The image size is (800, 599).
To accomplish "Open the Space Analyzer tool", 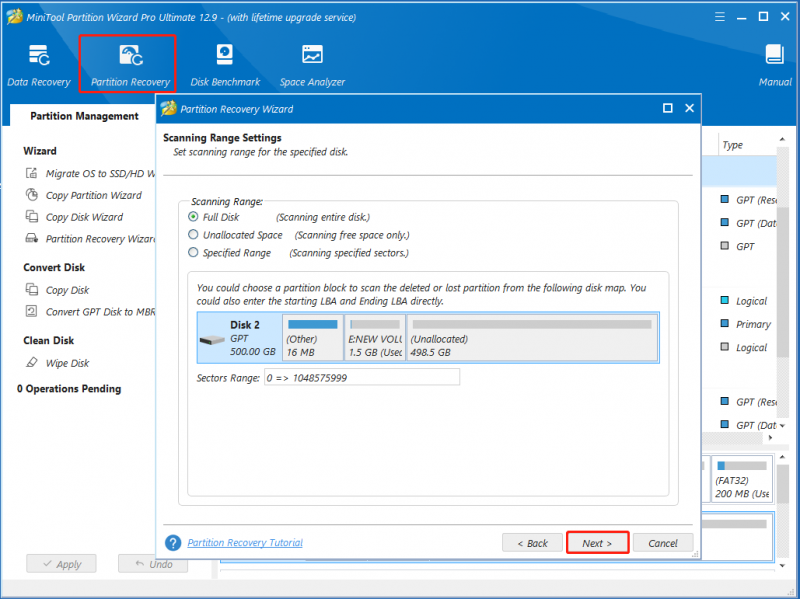I will click(x=312, y=65).
